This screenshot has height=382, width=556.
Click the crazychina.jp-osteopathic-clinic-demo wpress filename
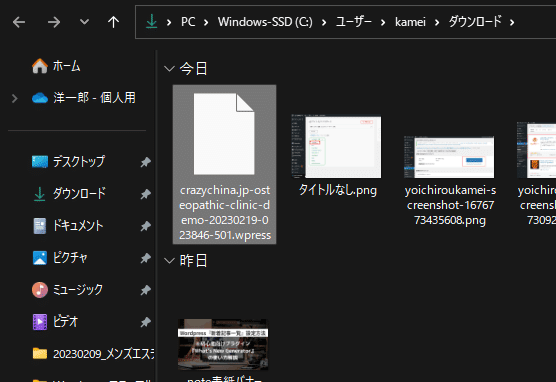click(225, 213)
